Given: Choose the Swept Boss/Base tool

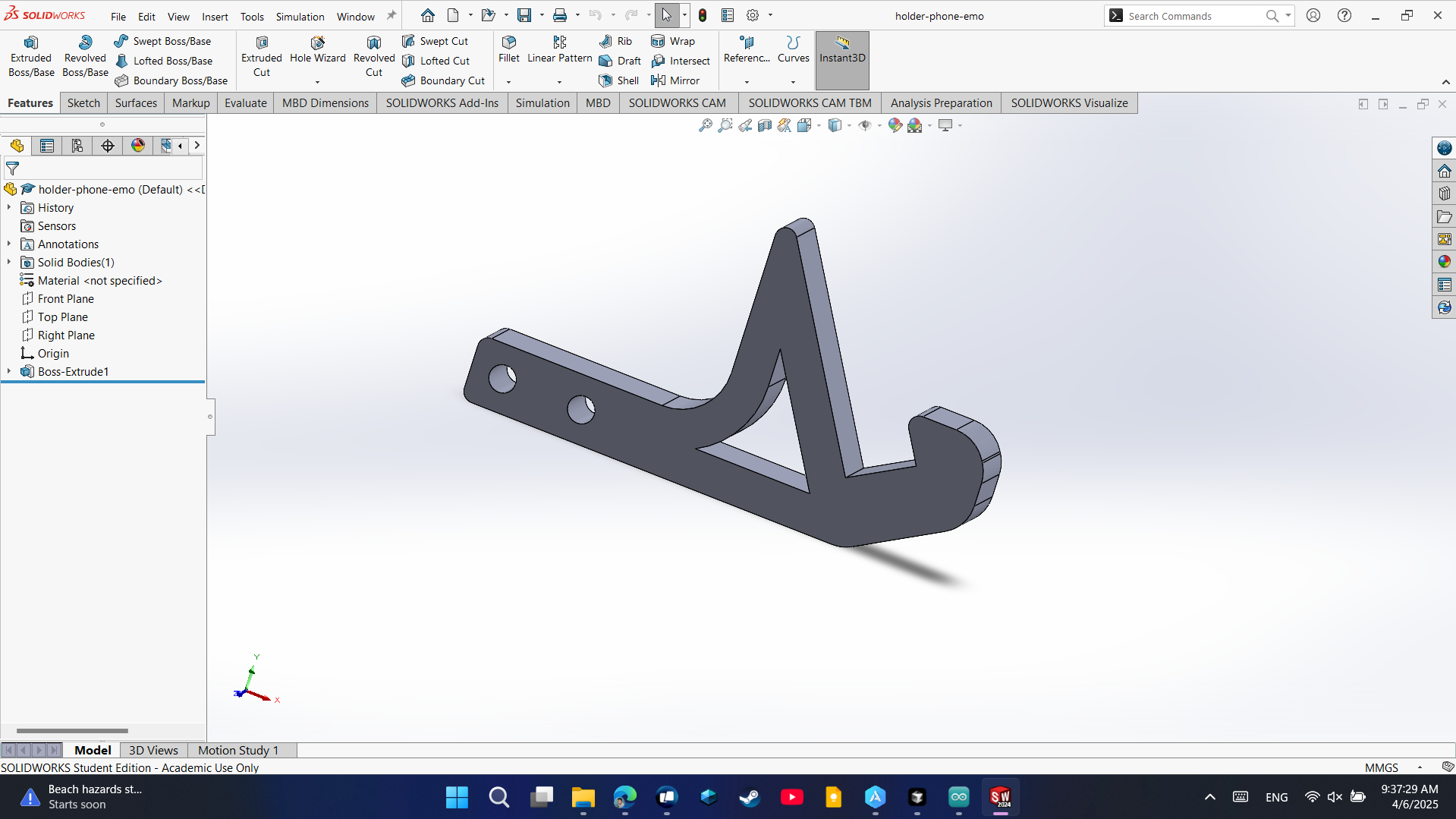Looking at the screenshot, I should (x=162, y=41).
